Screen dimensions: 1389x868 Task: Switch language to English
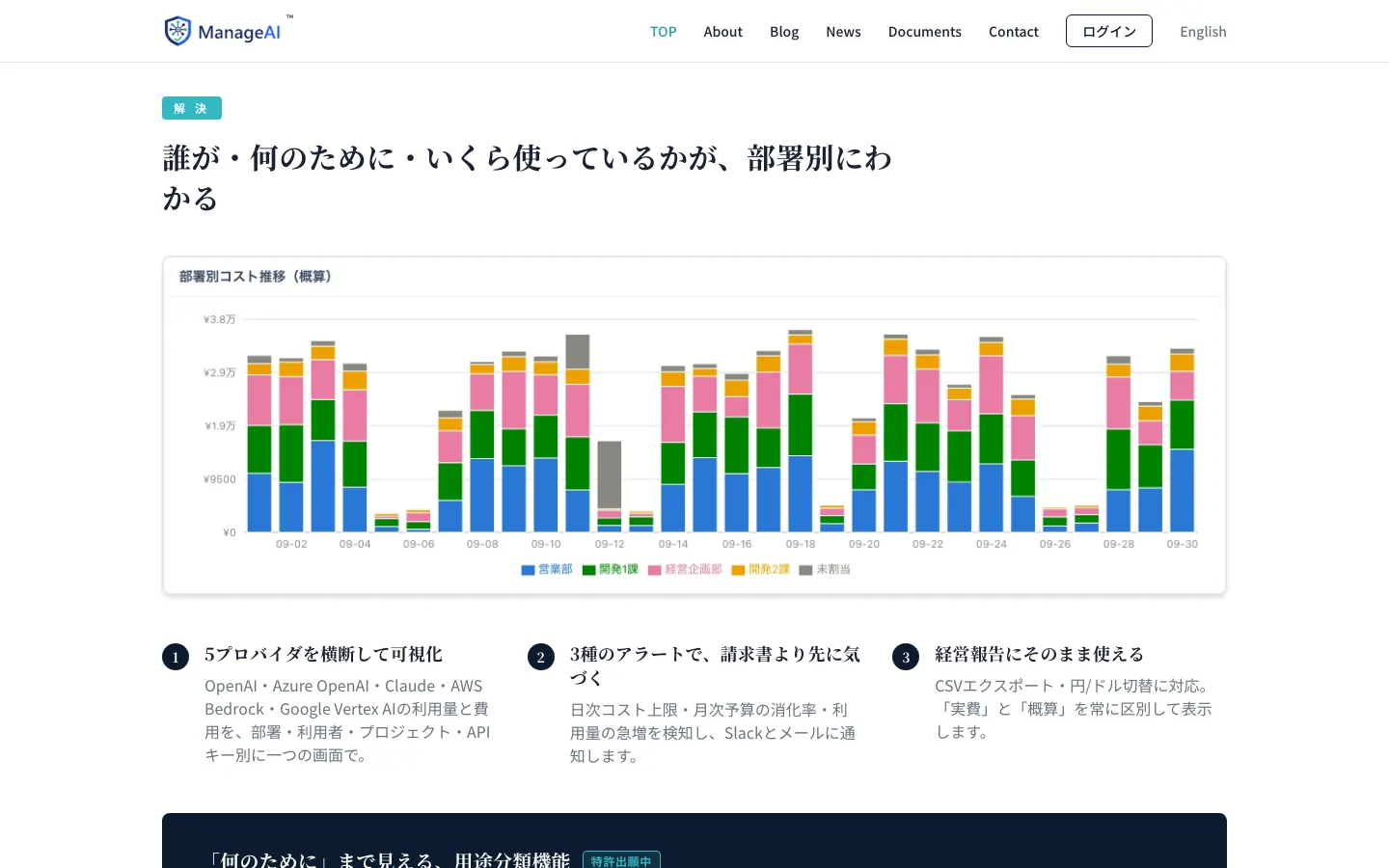tap(1203, 32)
